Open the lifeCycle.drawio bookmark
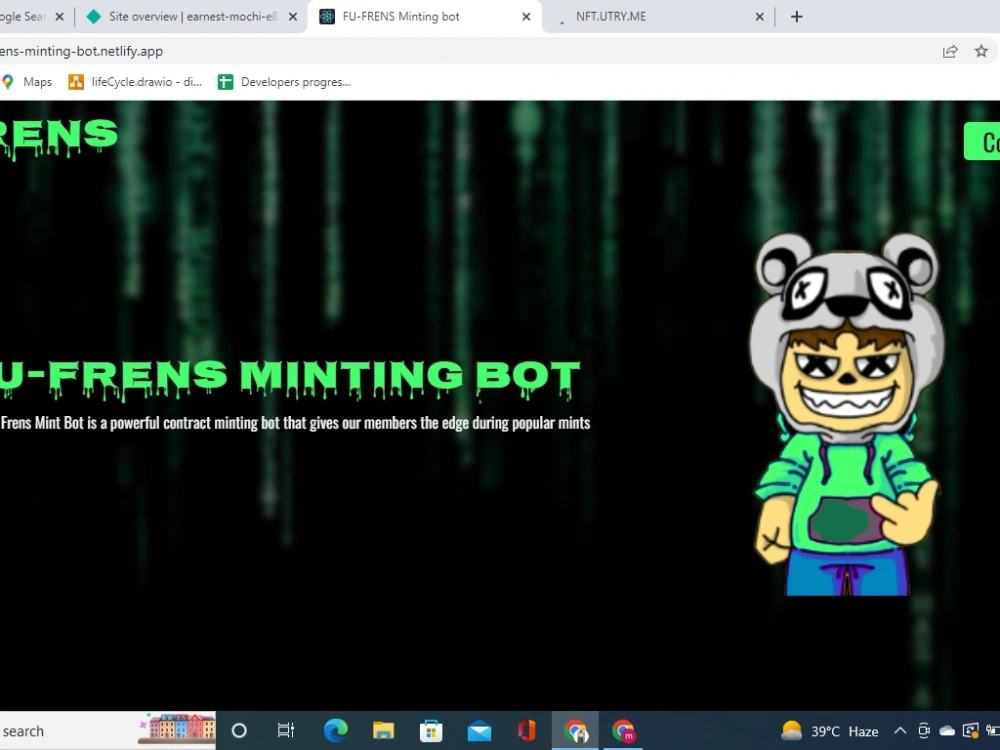The width and height of the screenshot is (1000, 750). [x=135, y=82]
